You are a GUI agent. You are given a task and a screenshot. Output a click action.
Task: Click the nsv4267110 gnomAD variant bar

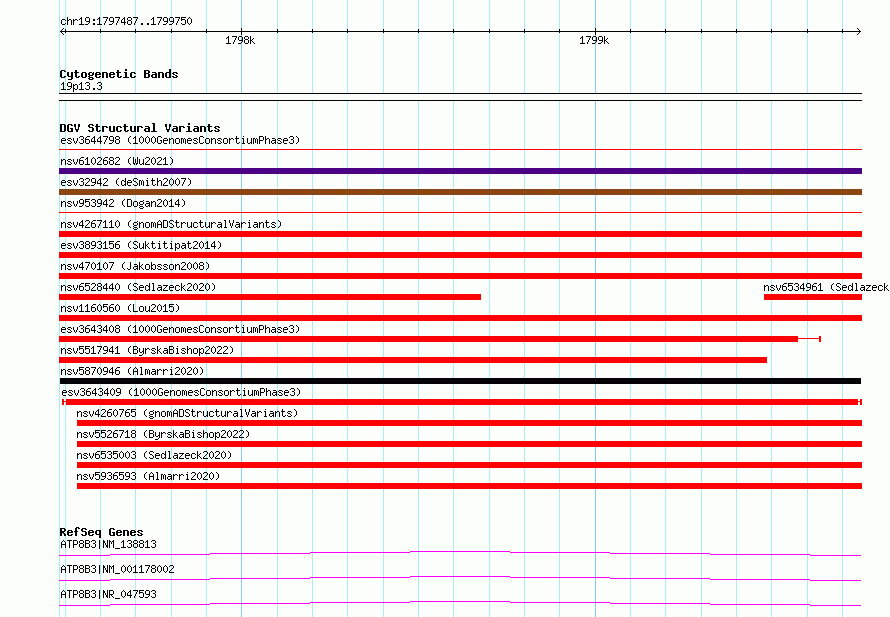(x=460, y=234)
